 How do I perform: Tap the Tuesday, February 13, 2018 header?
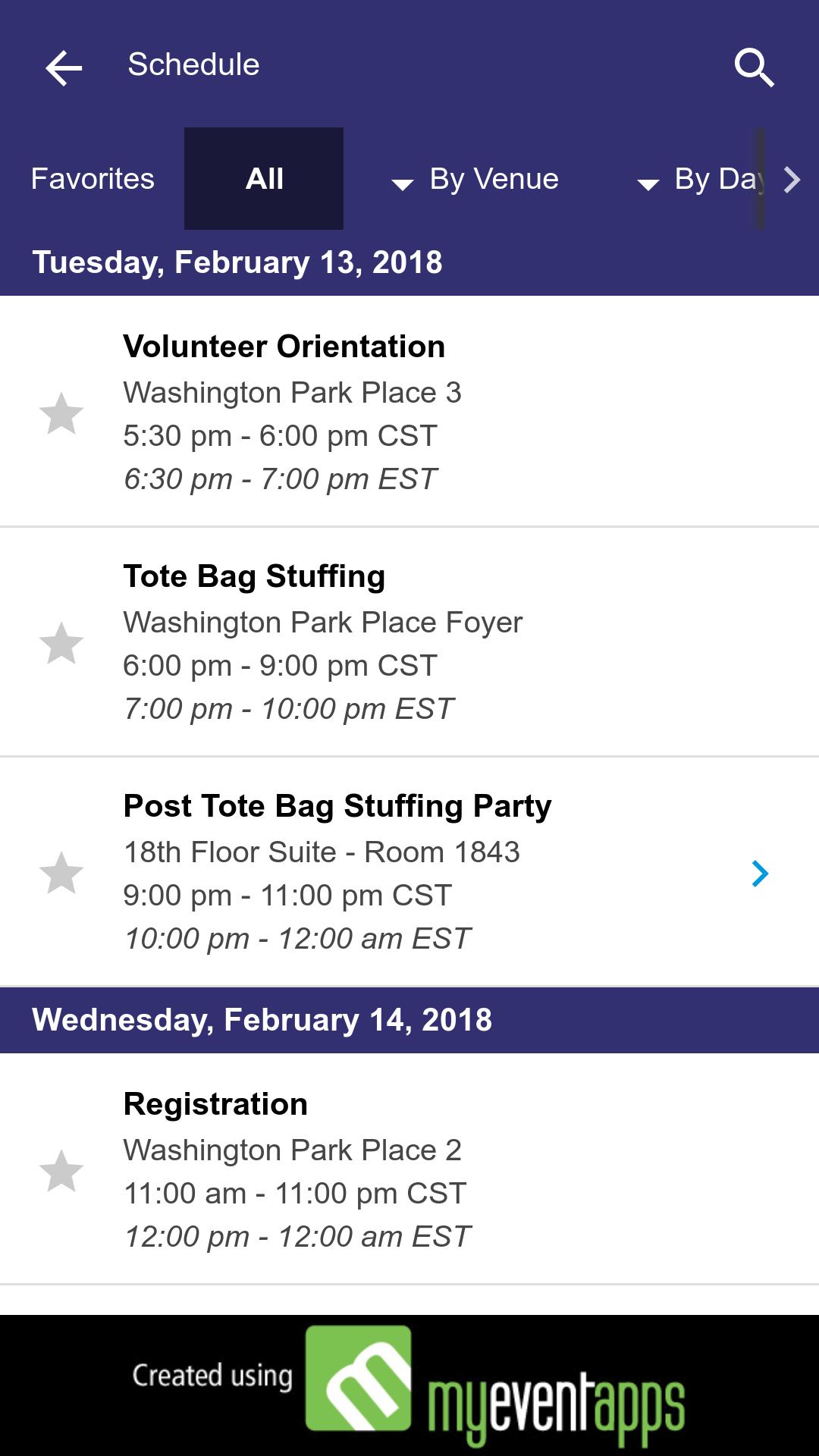point(237,262)
